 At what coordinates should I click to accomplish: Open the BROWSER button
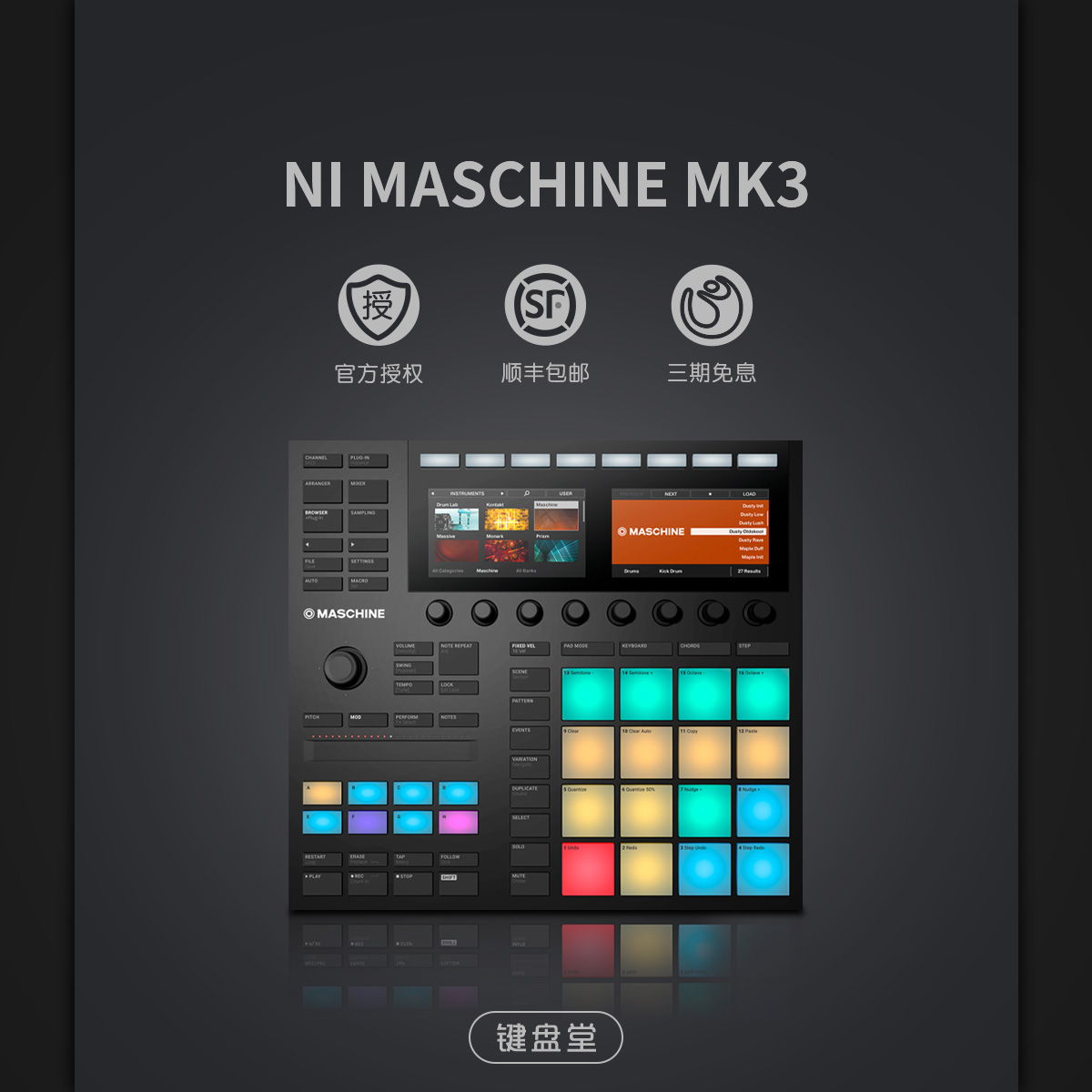pos(322,521)
